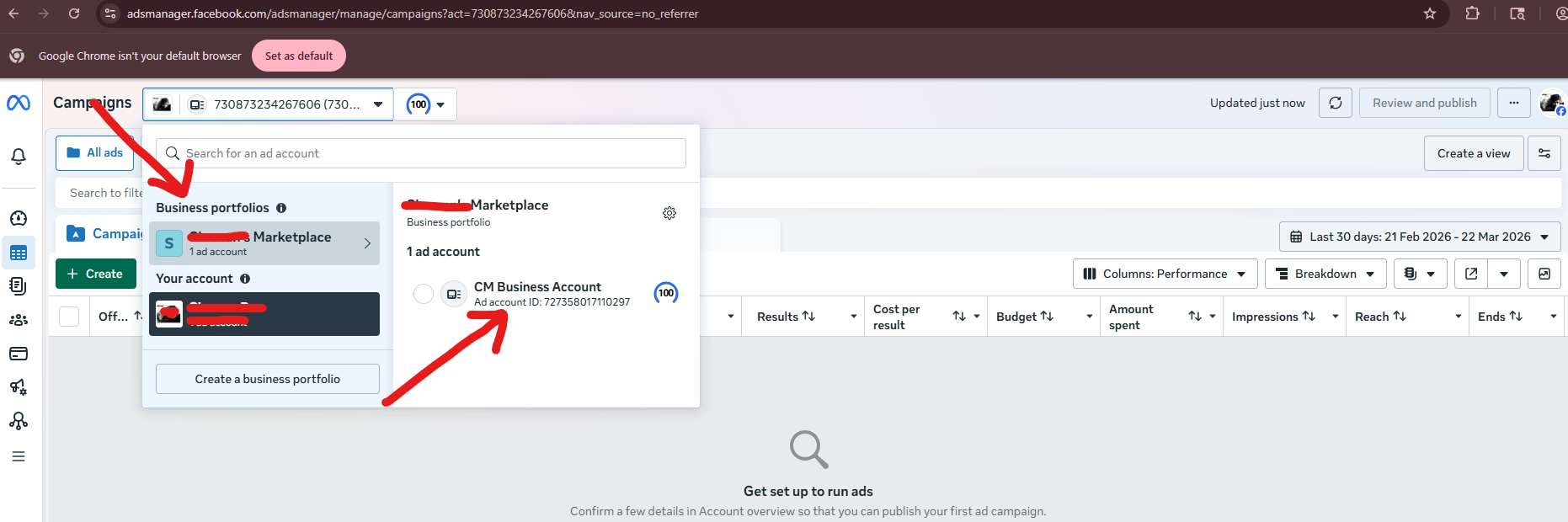Expand the all tools hamburger menu
This screenshot has width=1568, height=522.
pos(19,456)
